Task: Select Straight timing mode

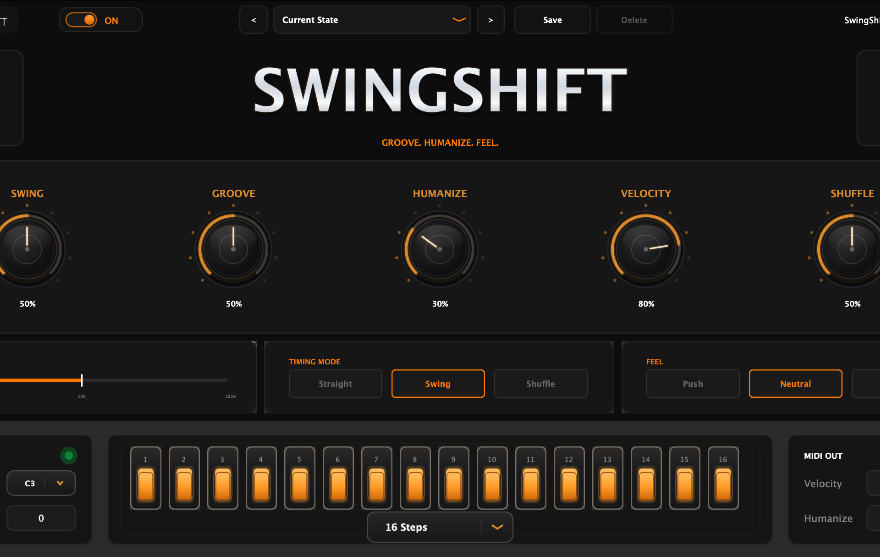Action: coord(336,383)
